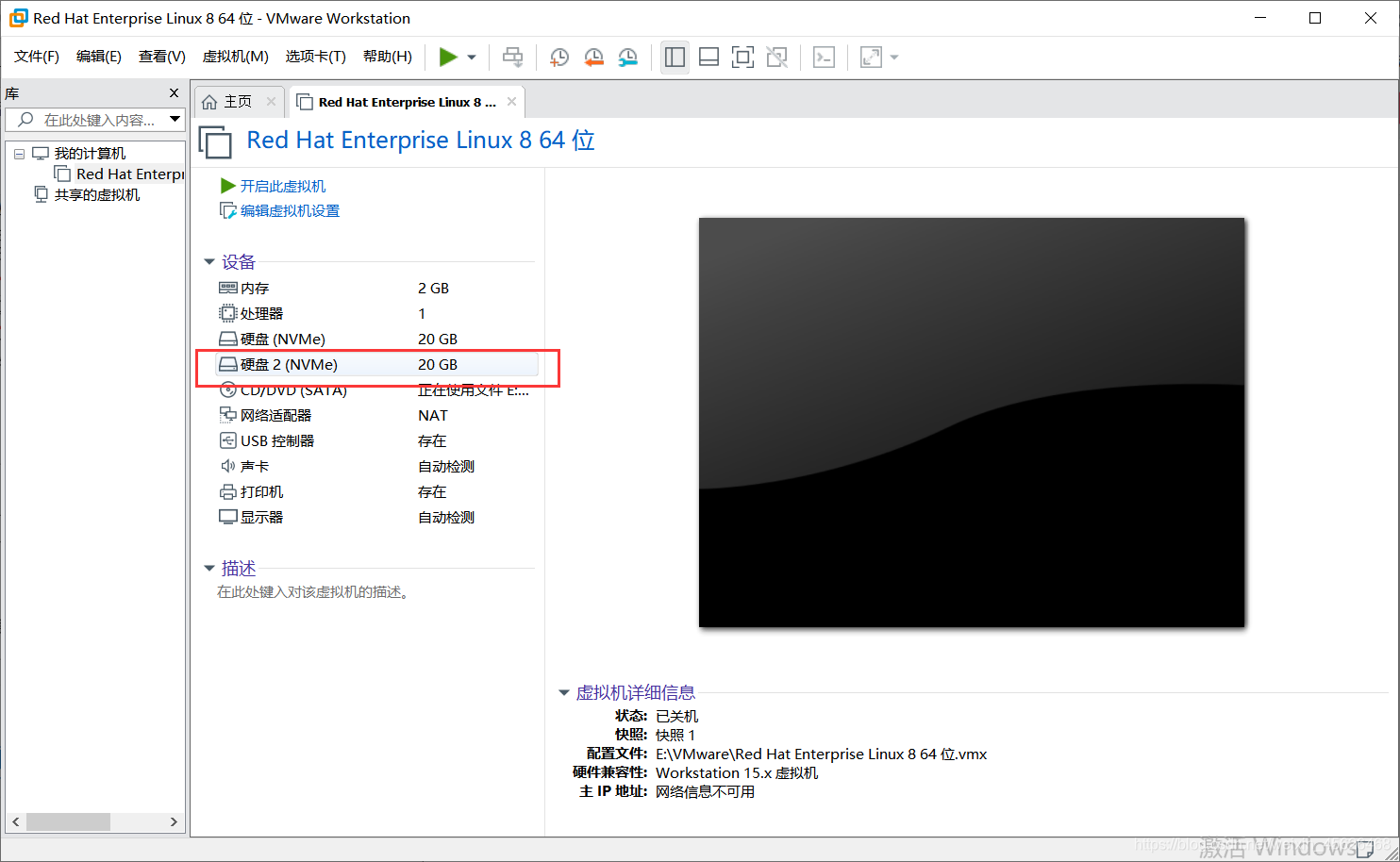
Task: Click the 内存 memory chip icon
Action: (227, 288)
